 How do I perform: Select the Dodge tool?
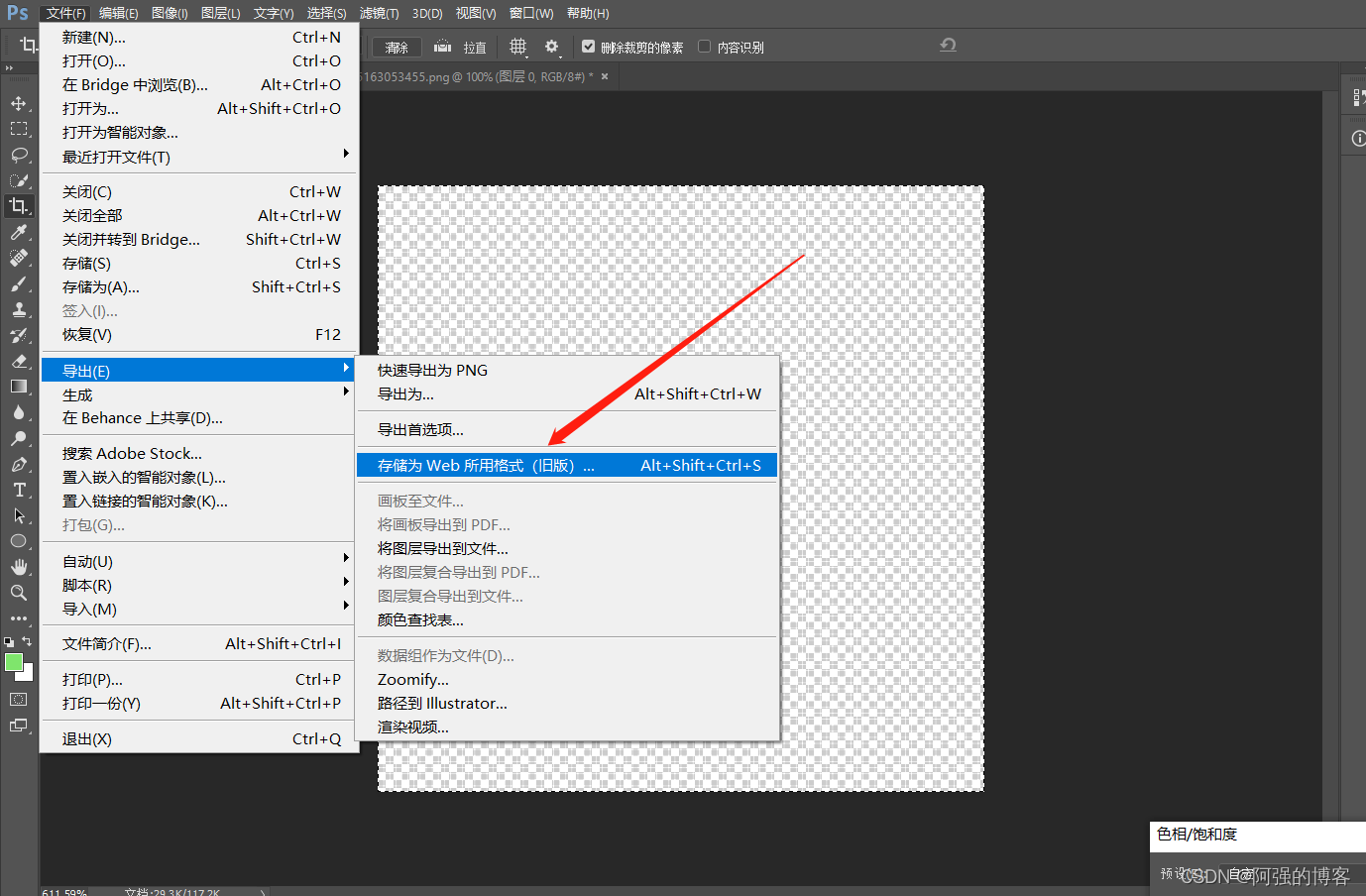pyautogui.click(x=19, y=438)
